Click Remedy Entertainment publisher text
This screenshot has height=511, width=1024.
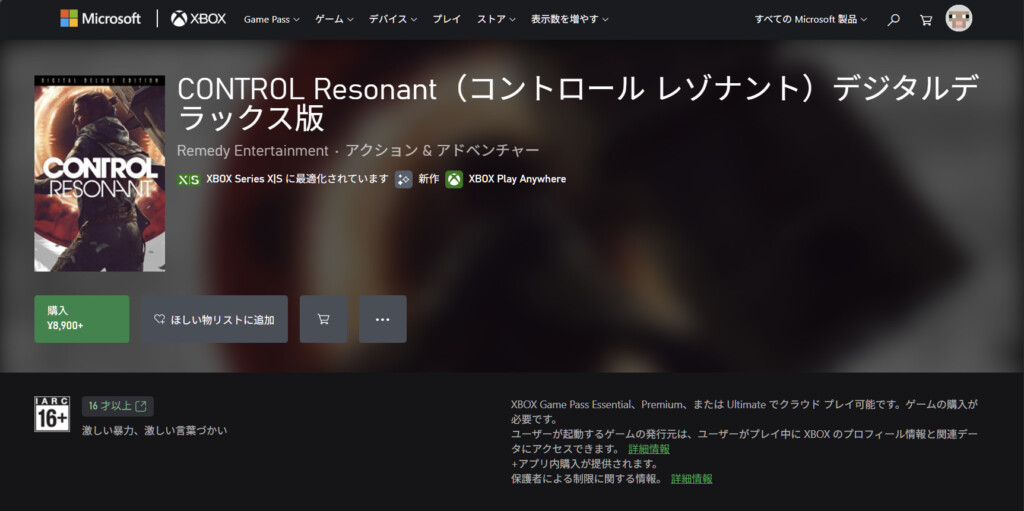252,151
